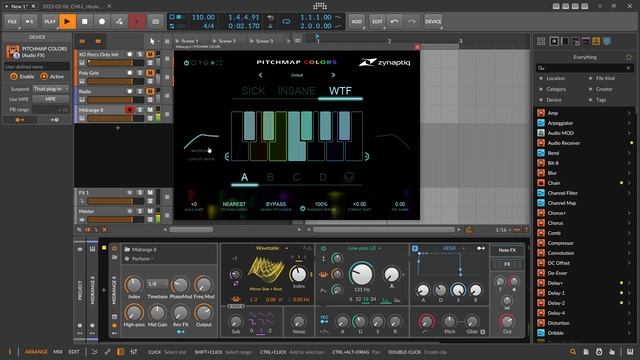Image resolution: width=640 pixels, height=360 pixels.
Task: Toggle the Pitchmap plugin power icon
Action: tap(187, 63)
